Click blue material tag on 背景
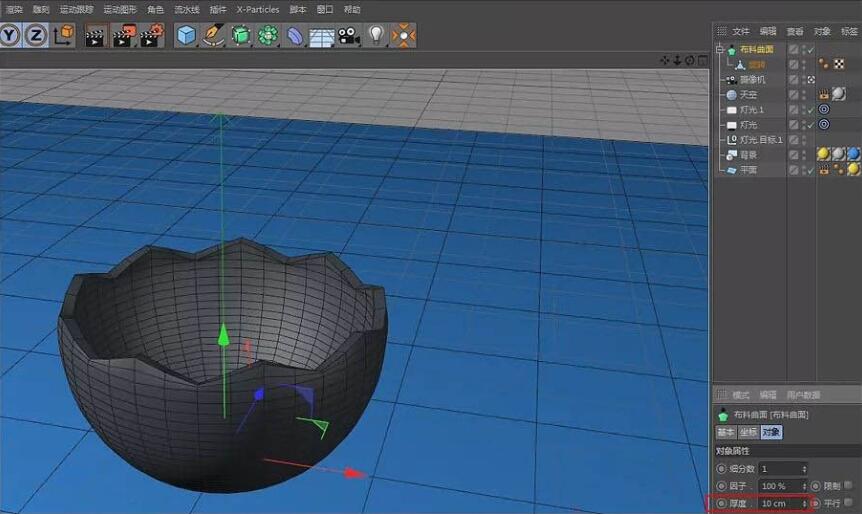Screen dimensions: 862x514 click(x=853, y=154)
